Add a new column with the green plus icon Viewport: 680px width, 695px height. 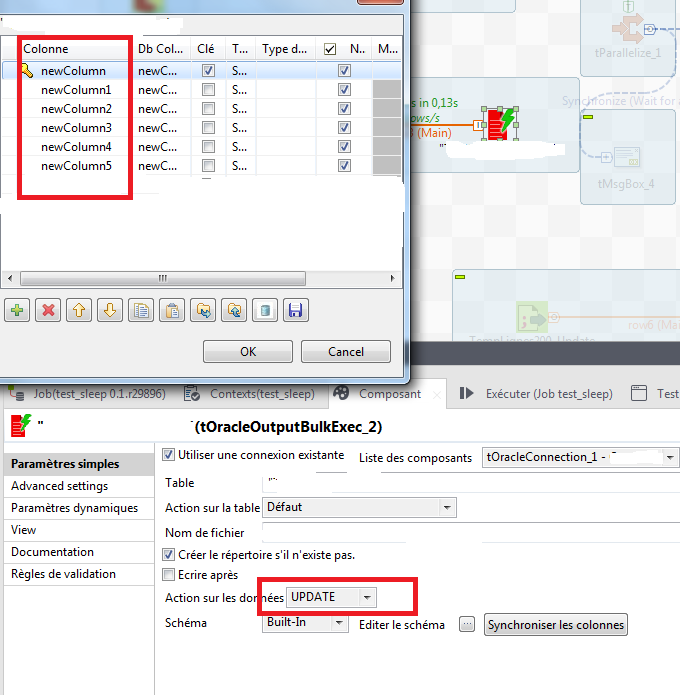pos(17,310)
